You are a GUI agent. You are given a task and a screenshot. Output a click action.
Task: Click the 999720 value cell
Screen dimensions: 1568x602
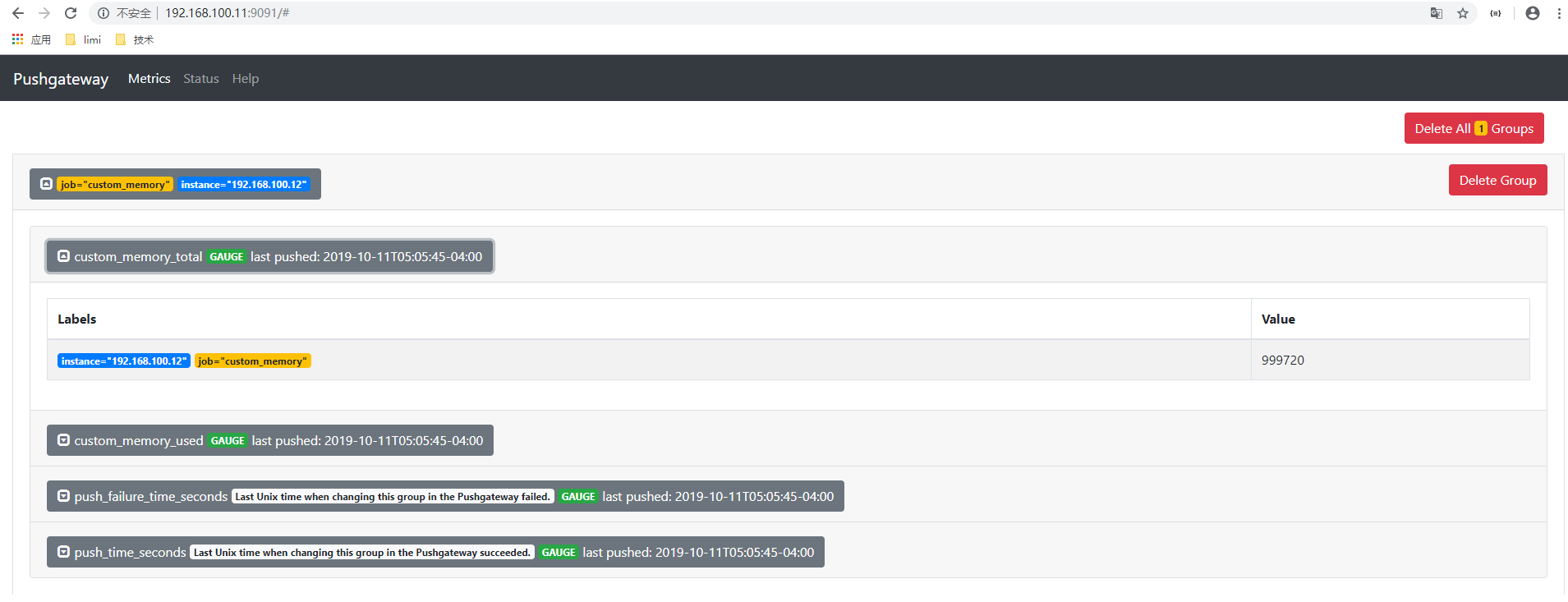point(1390,360)
